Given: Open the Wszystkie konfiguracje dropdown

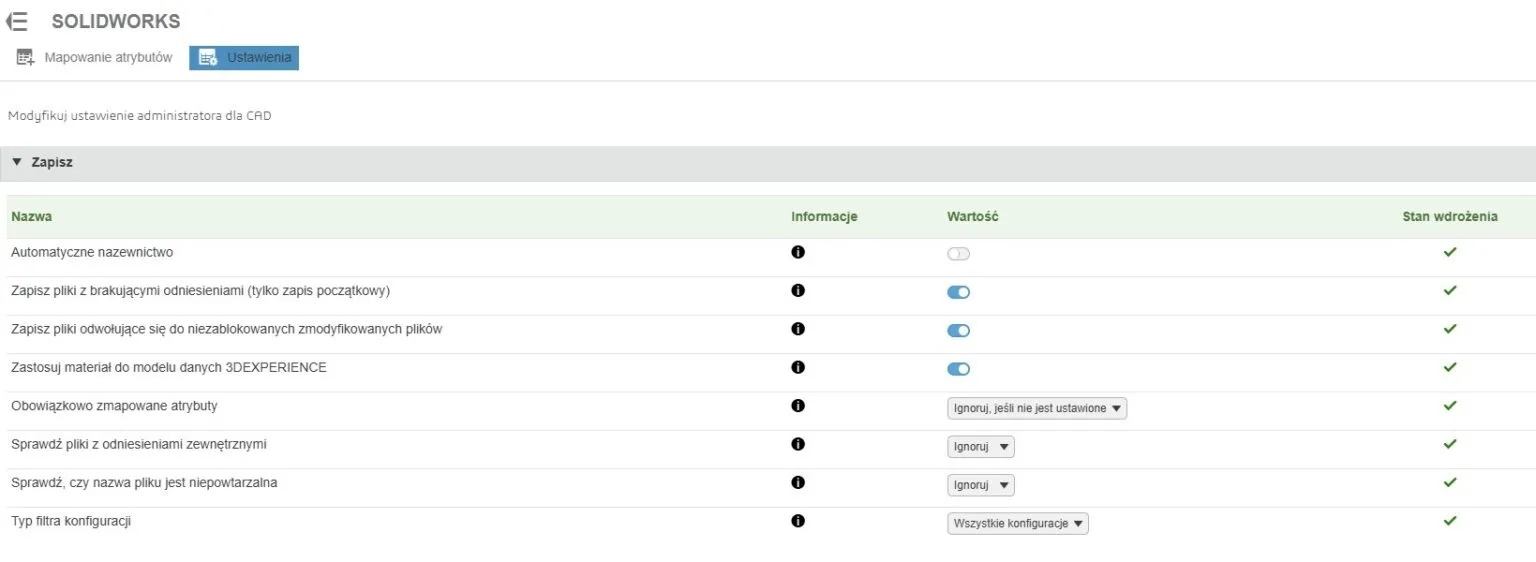Looking at the screenshot, I should pos(1018,524).
